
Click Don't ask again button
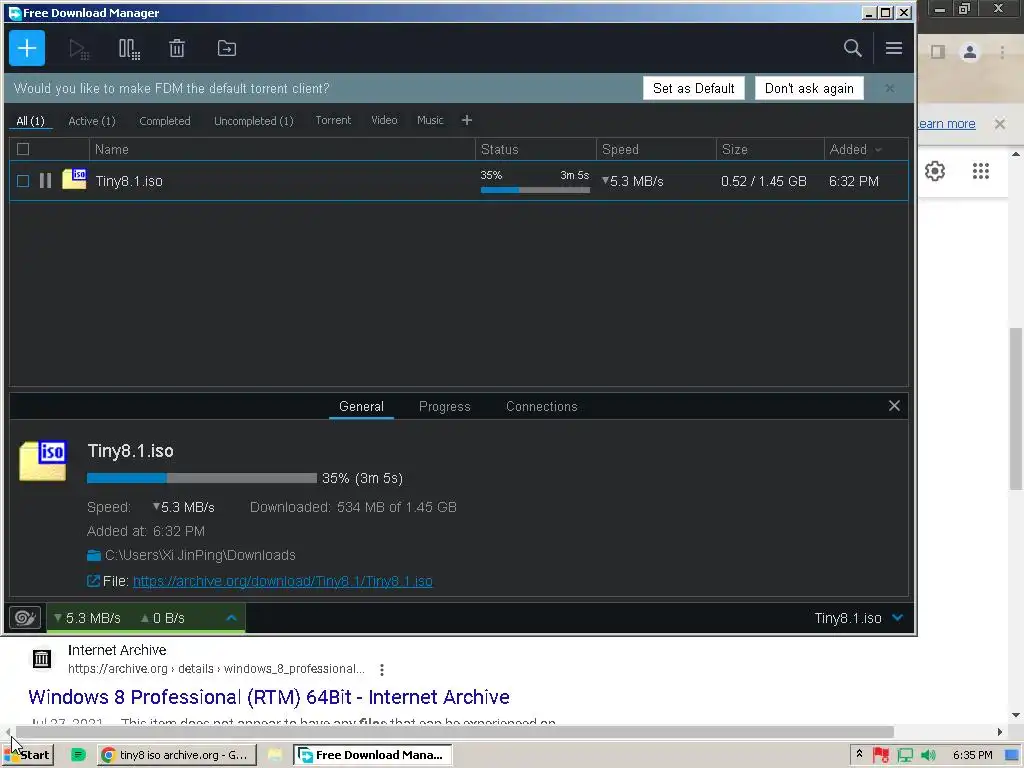[809, 88]
